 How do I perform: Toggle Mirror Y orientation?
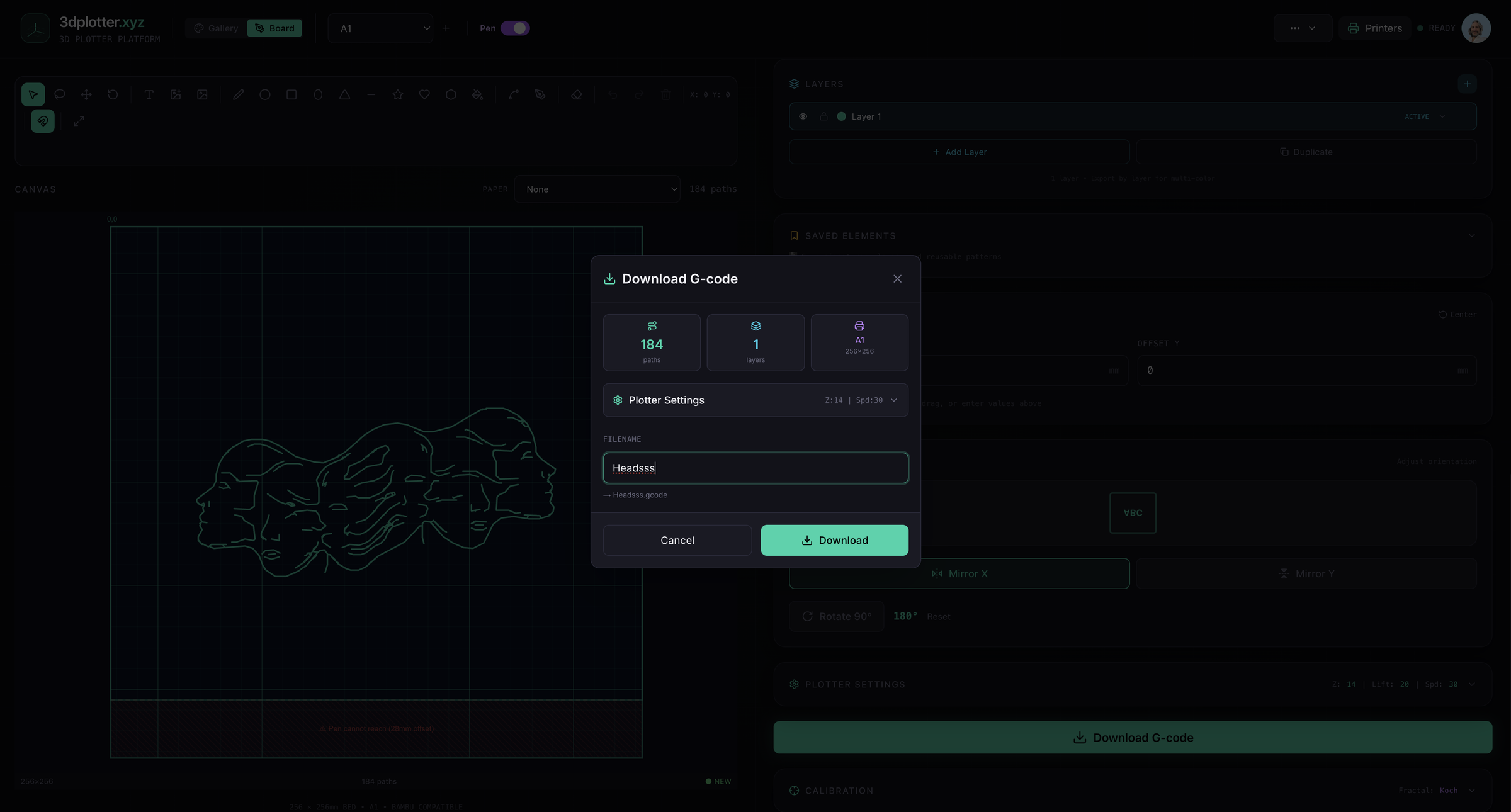(1306, 573)
